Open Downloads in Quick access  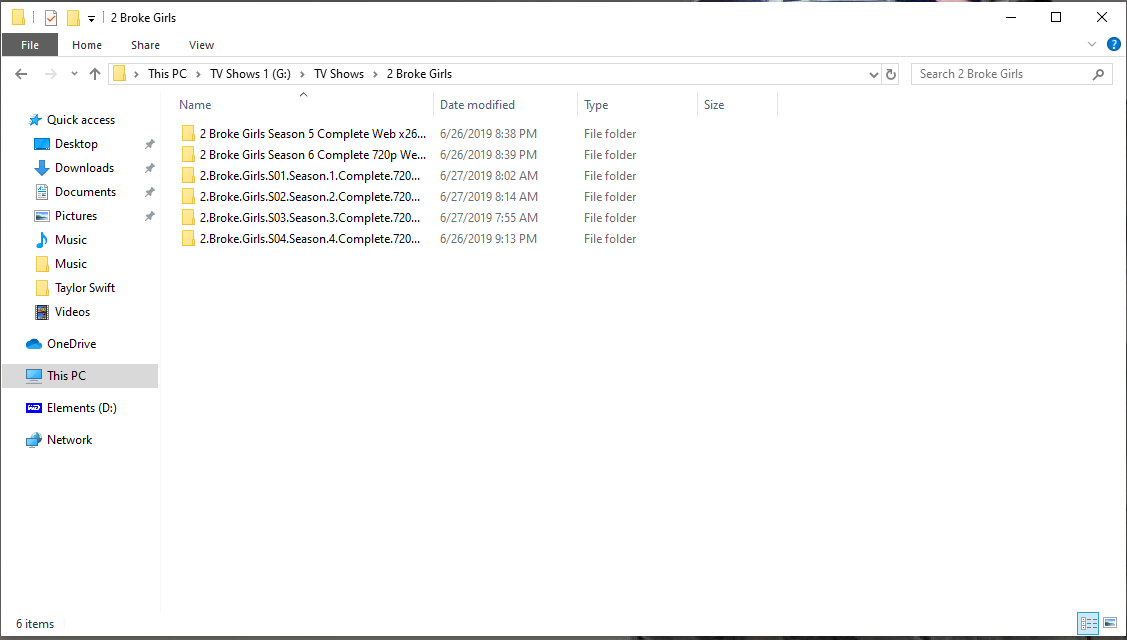point(84,168)
